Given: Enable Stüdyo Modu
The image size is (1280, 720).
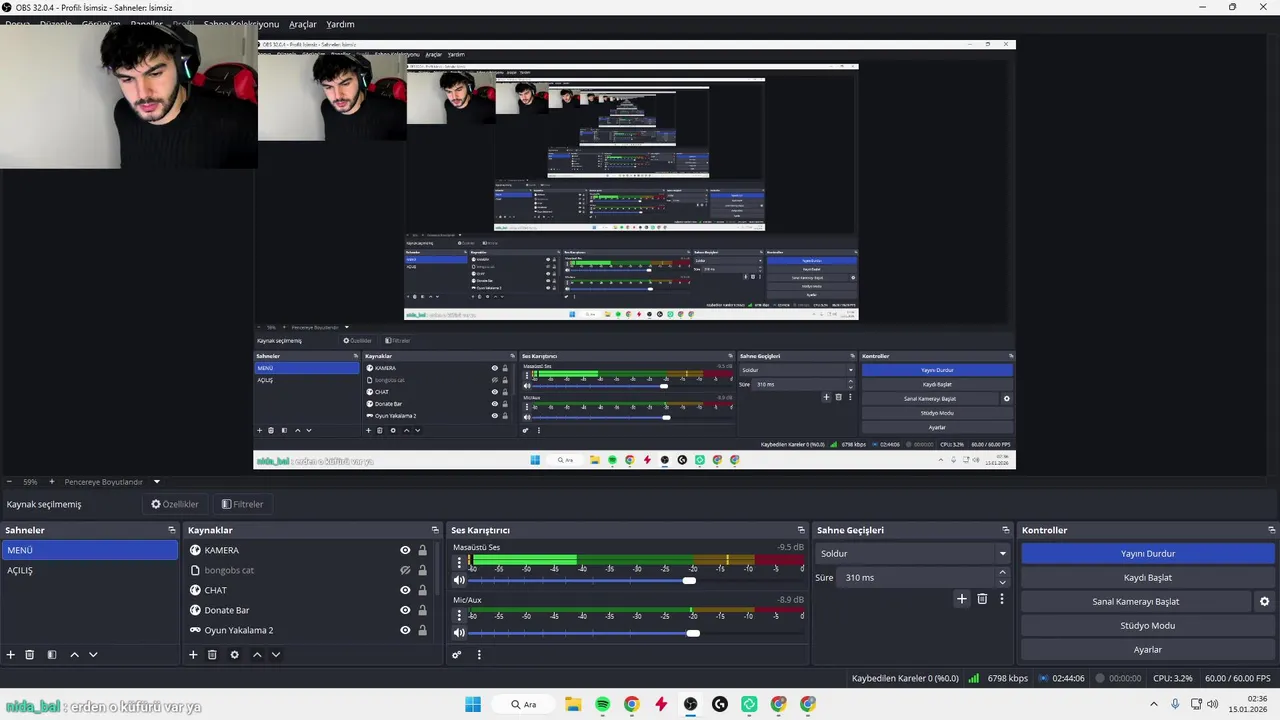Looking at the screenshot, I should [1148, 626].
